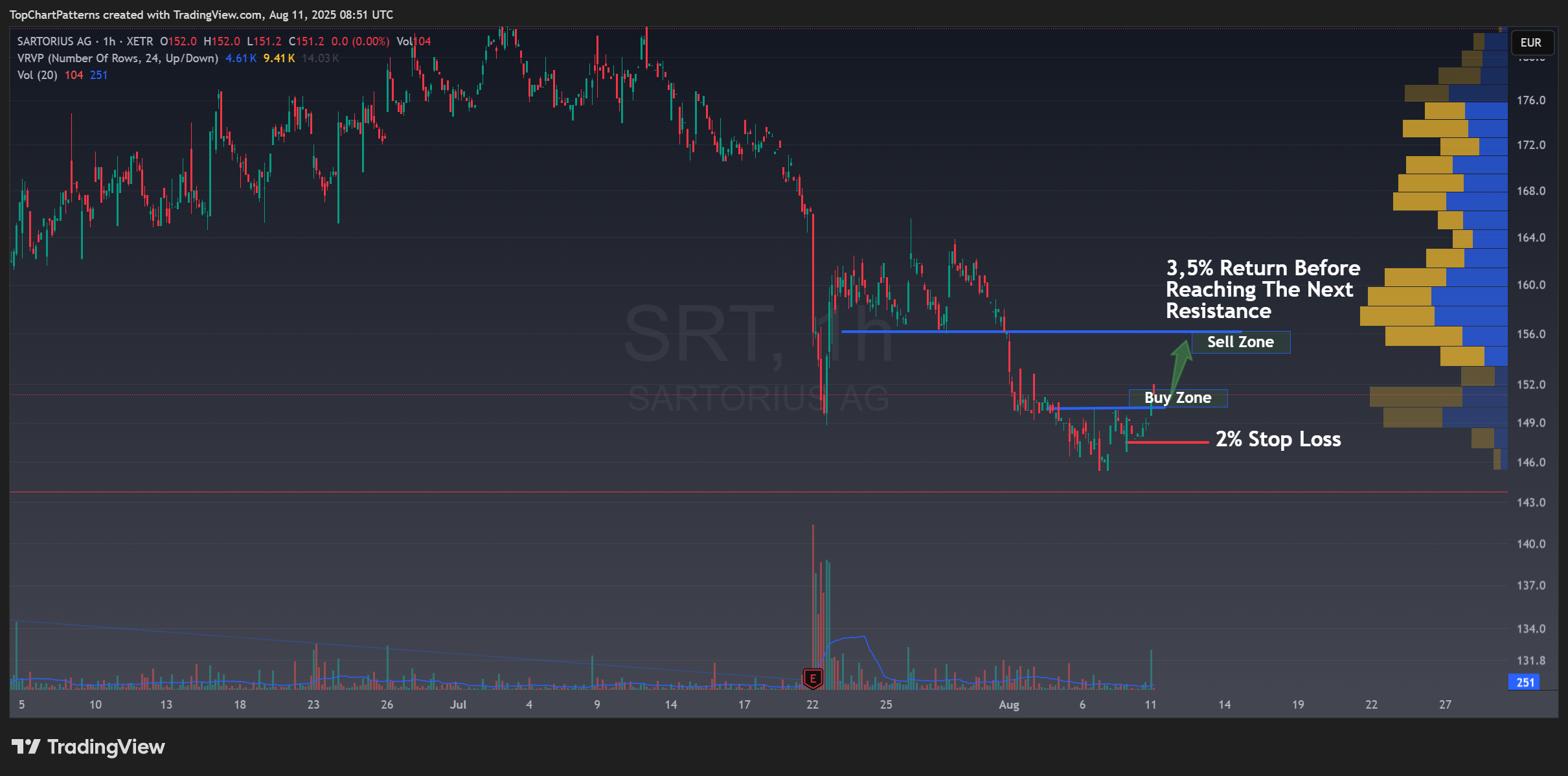The width and height of the screenshot is (1568, 776).
Task: Click the 'Jul' label on time axis
Action: (458, 705)
